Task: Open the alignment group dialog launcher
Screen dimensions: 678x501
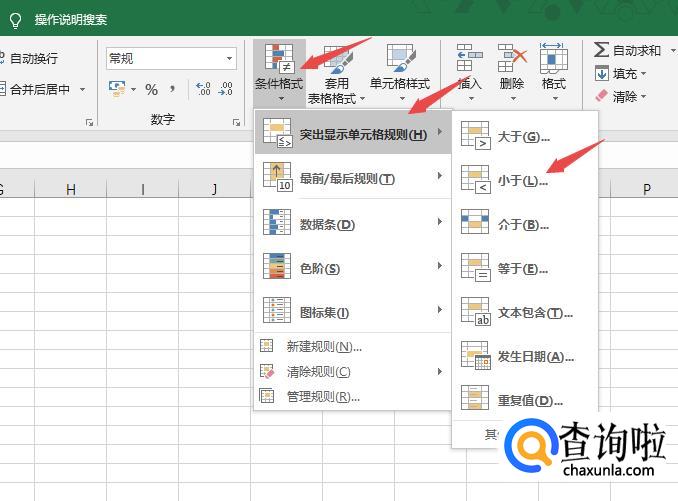Action: 89,123
